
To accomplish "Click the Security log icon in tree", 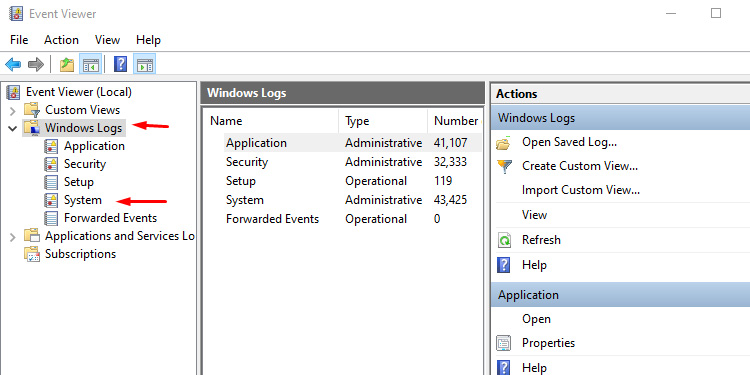I will (51, 164).
